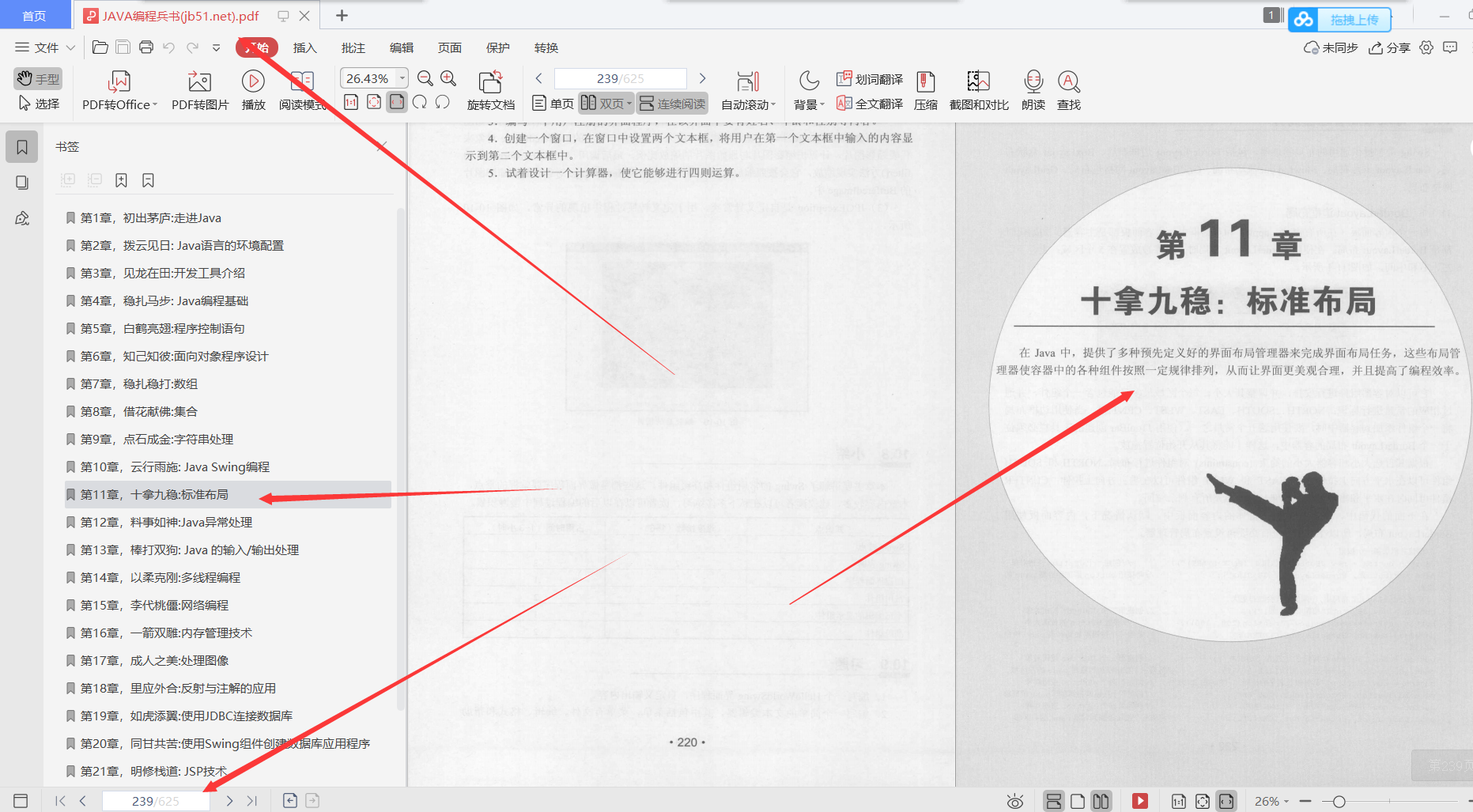
Task: Open 截图和对比 screenshot and compare
Action: tap(979, 91)
